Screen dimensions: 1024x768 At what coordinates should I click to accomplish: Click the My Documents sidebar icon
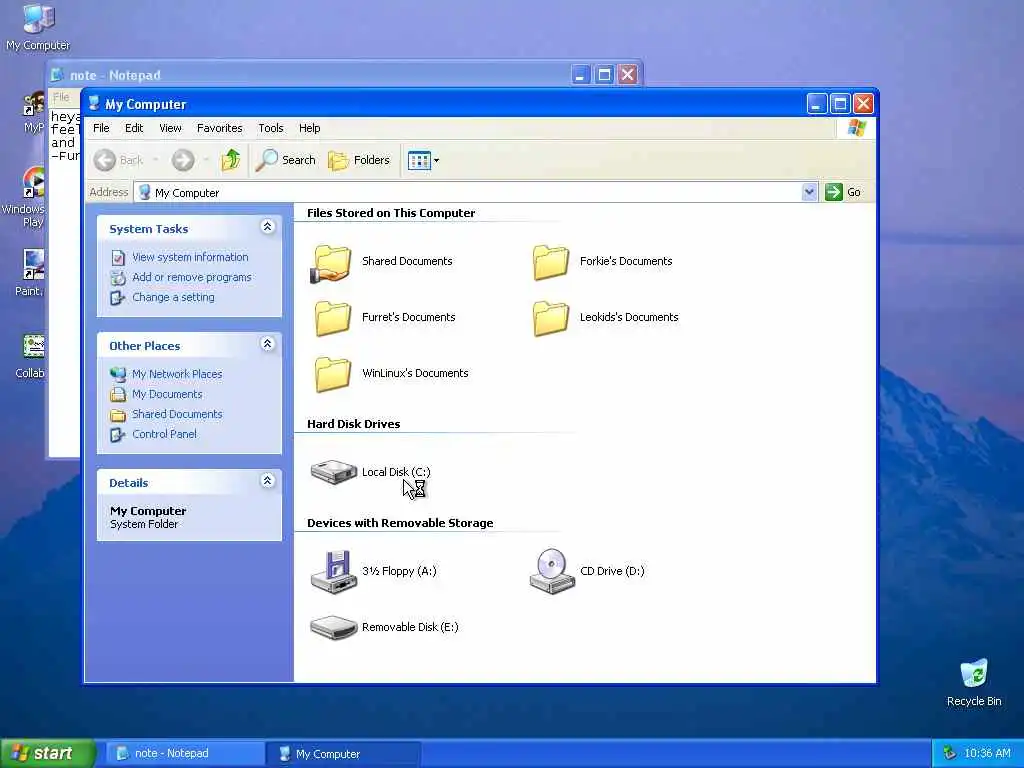point(118,394)
